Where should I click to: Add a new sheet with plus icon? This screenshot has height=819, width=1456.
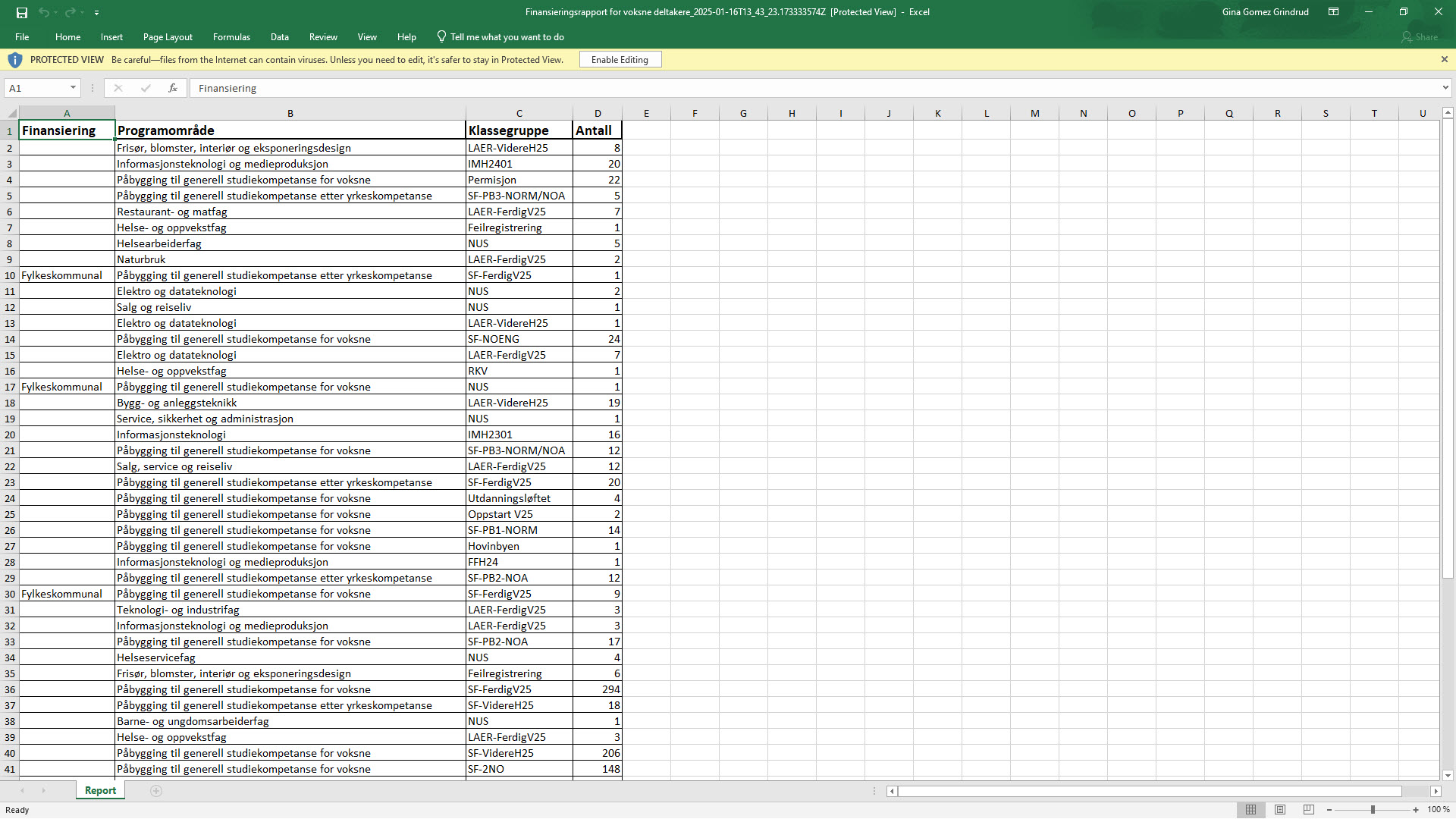coord(156,791)
